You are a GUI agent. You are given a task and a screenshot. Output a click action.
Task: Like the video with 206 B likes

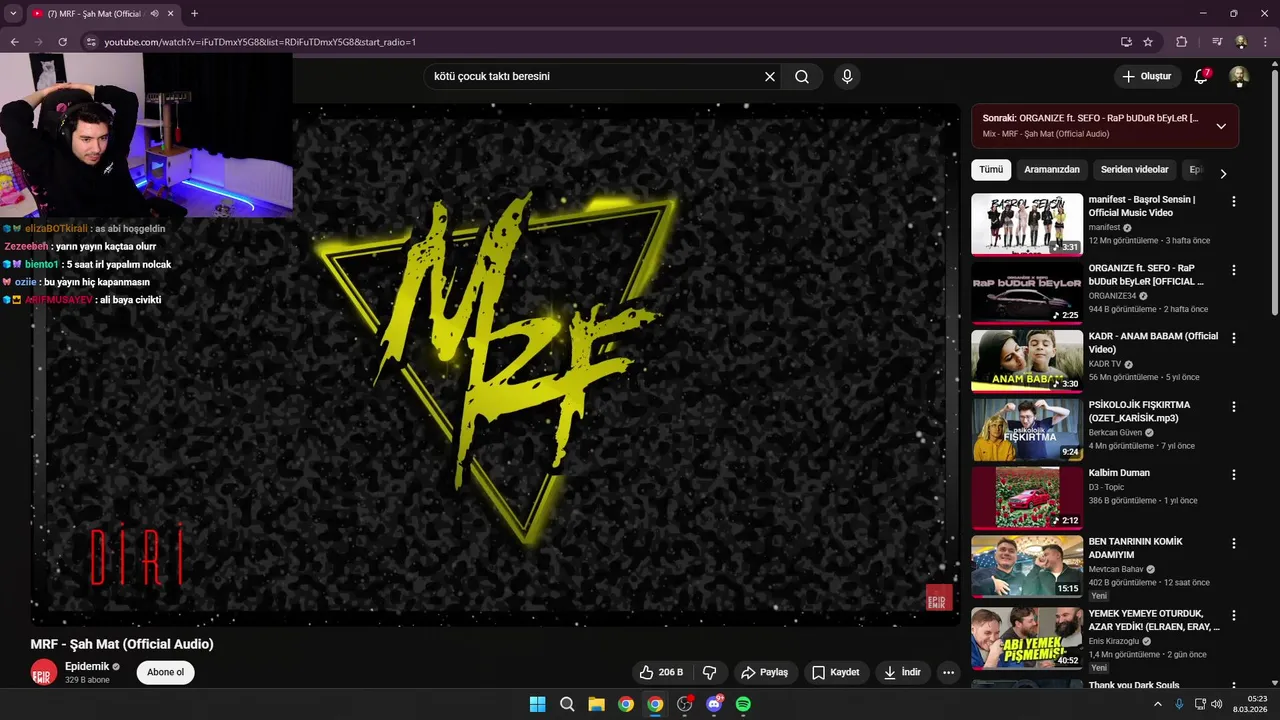coord(661,672)
